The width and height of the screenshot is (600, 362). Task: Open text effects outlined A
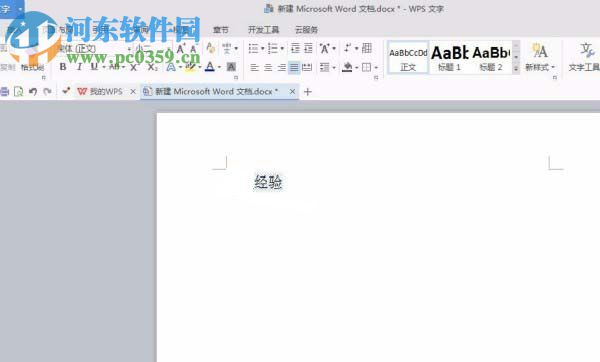tap(171, 67)
